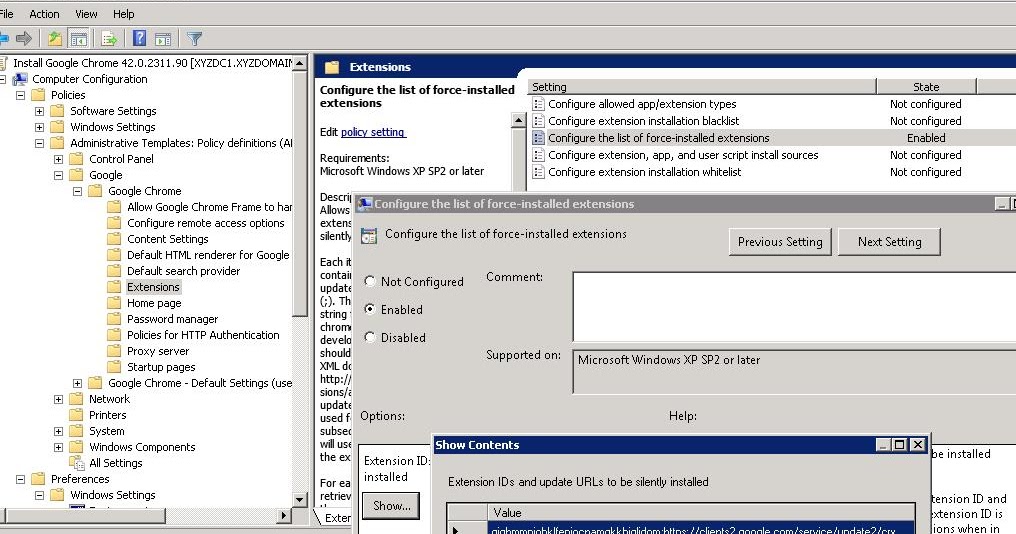Collapse the Preferences node
This screenshot has height=534, width=1016.
tap(21, 479)
